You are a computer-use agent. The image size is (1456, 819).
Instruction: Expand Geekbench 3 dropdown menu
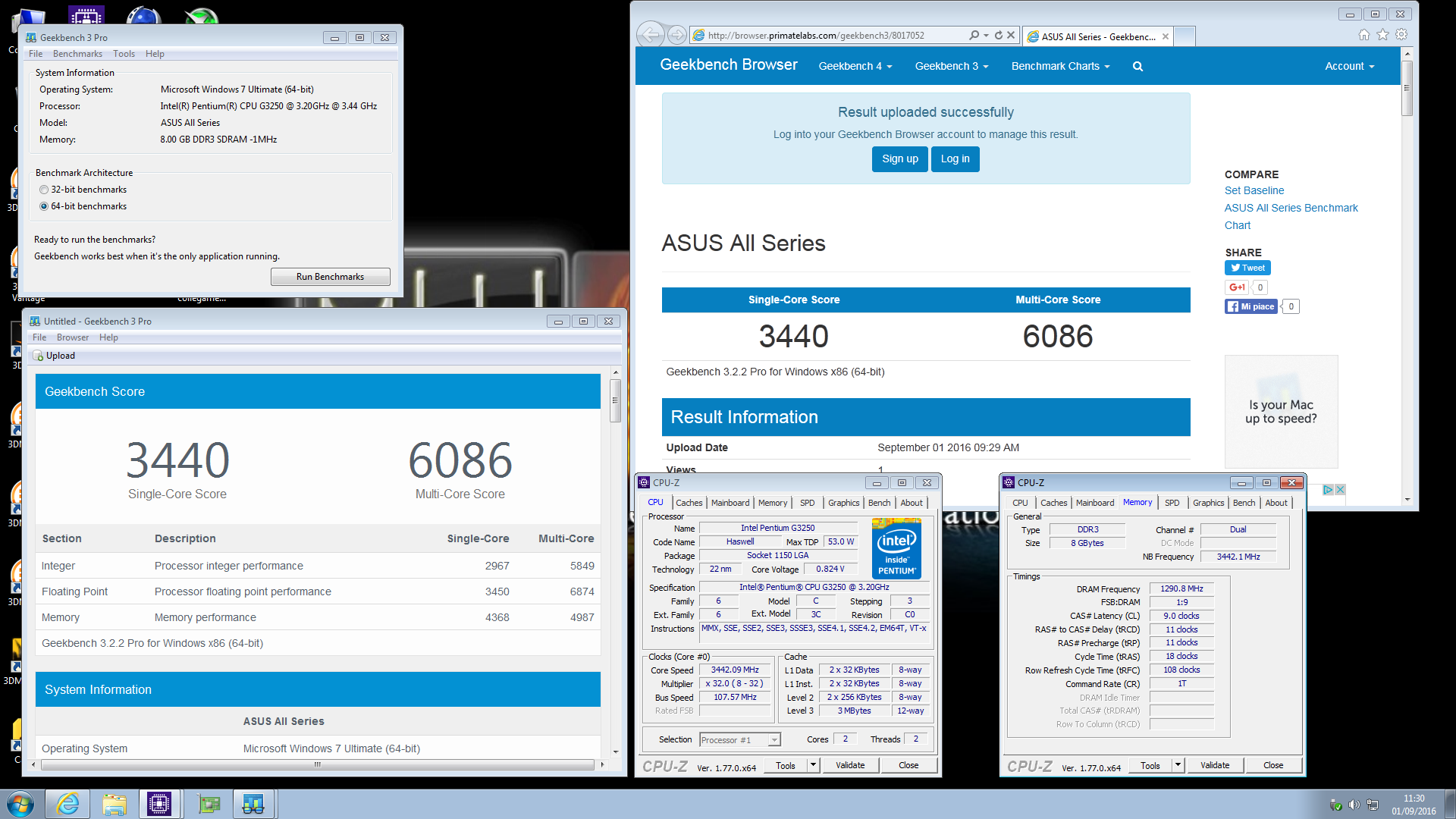pos(952,67)
